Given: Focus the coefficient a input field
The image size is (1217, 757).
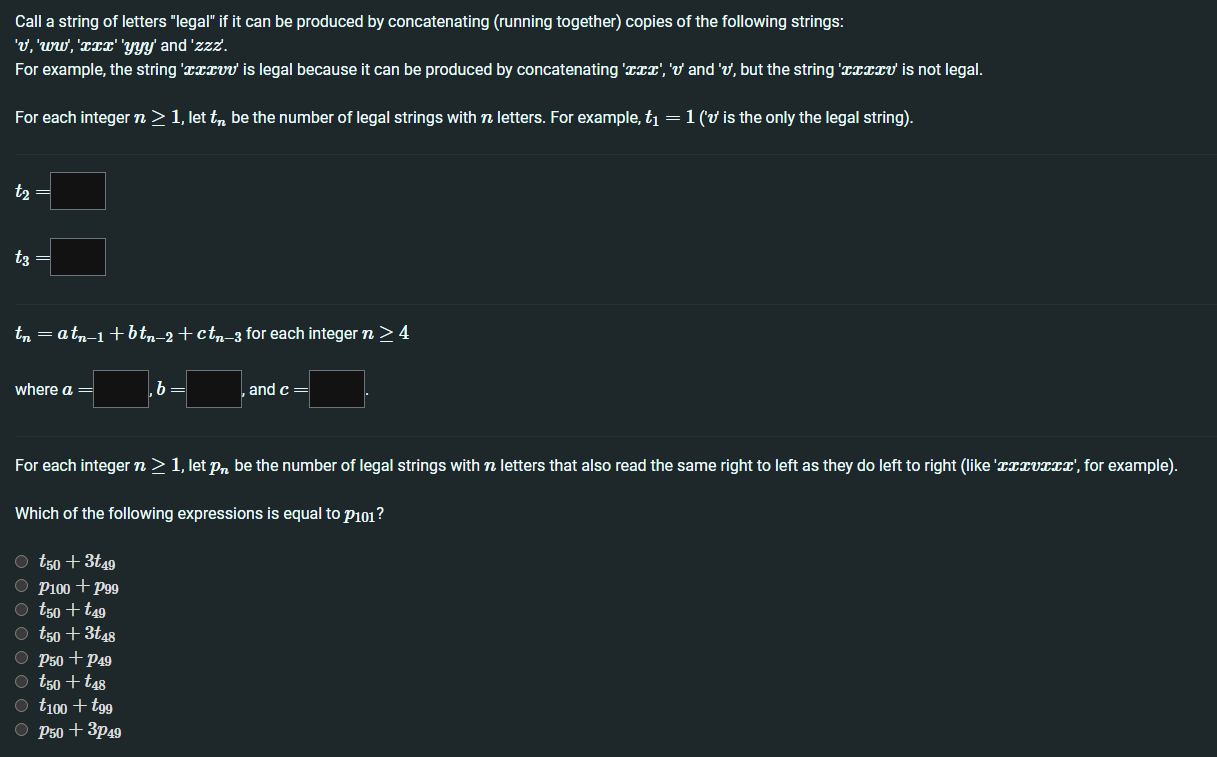Looking at the screenshot, I should (119, 388).
